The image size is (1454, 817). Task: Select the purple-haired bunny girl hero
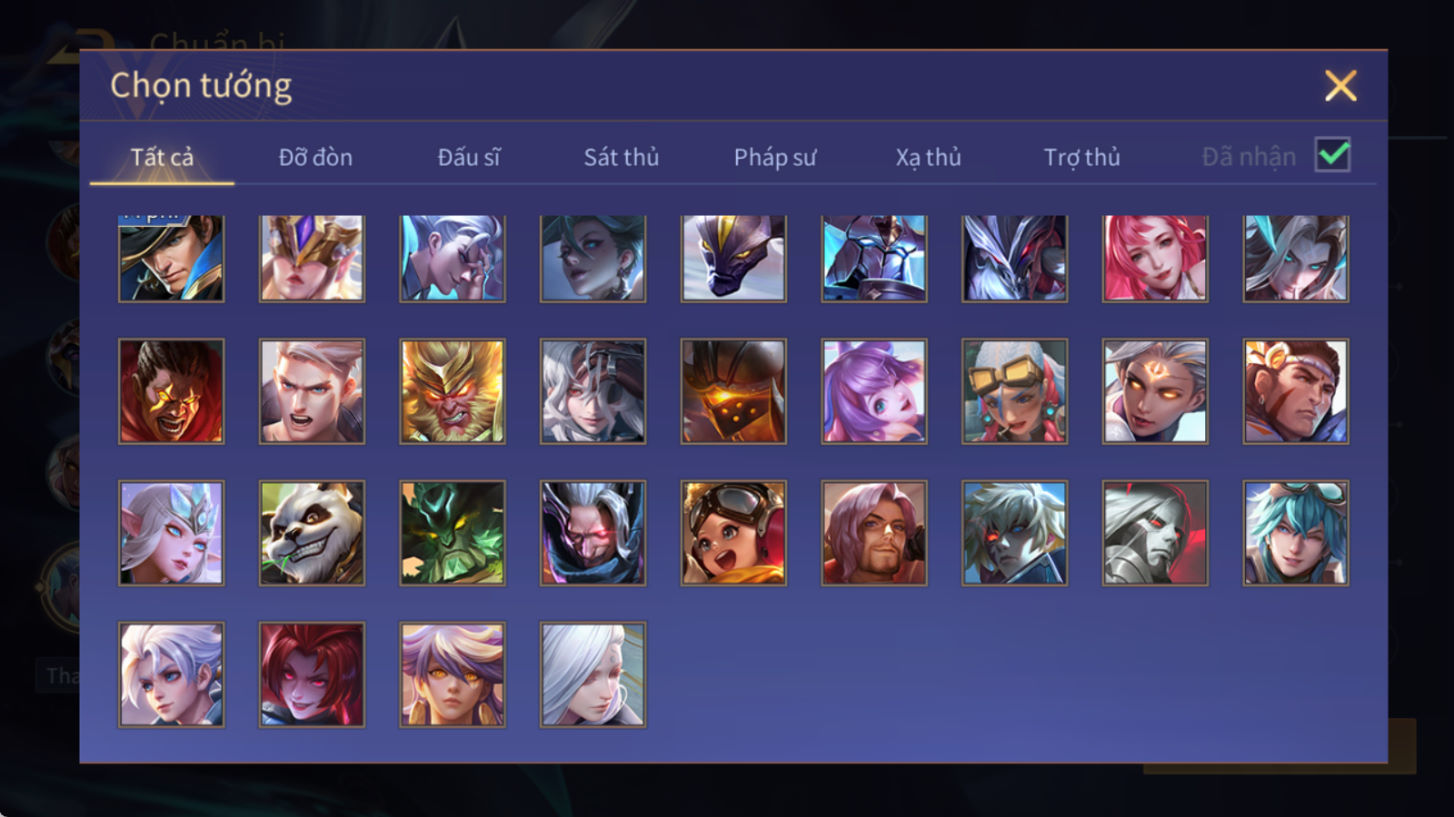click(x=874, y=391)
